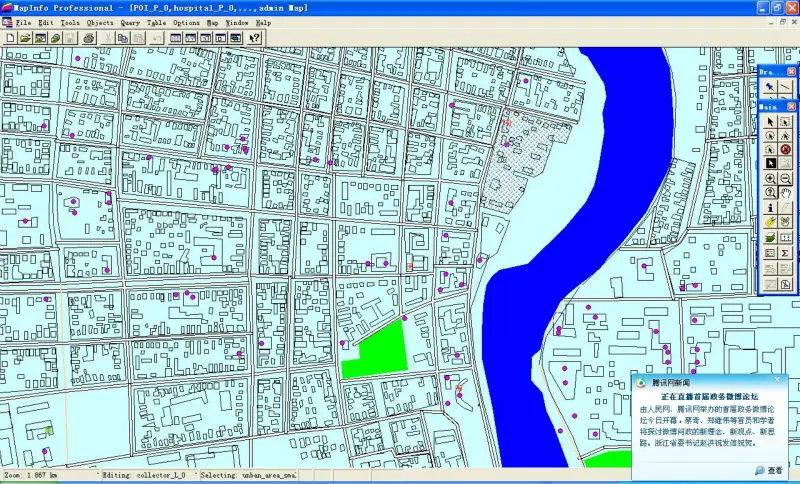Click the New Table toolbar icon

[x=10, y=38]
